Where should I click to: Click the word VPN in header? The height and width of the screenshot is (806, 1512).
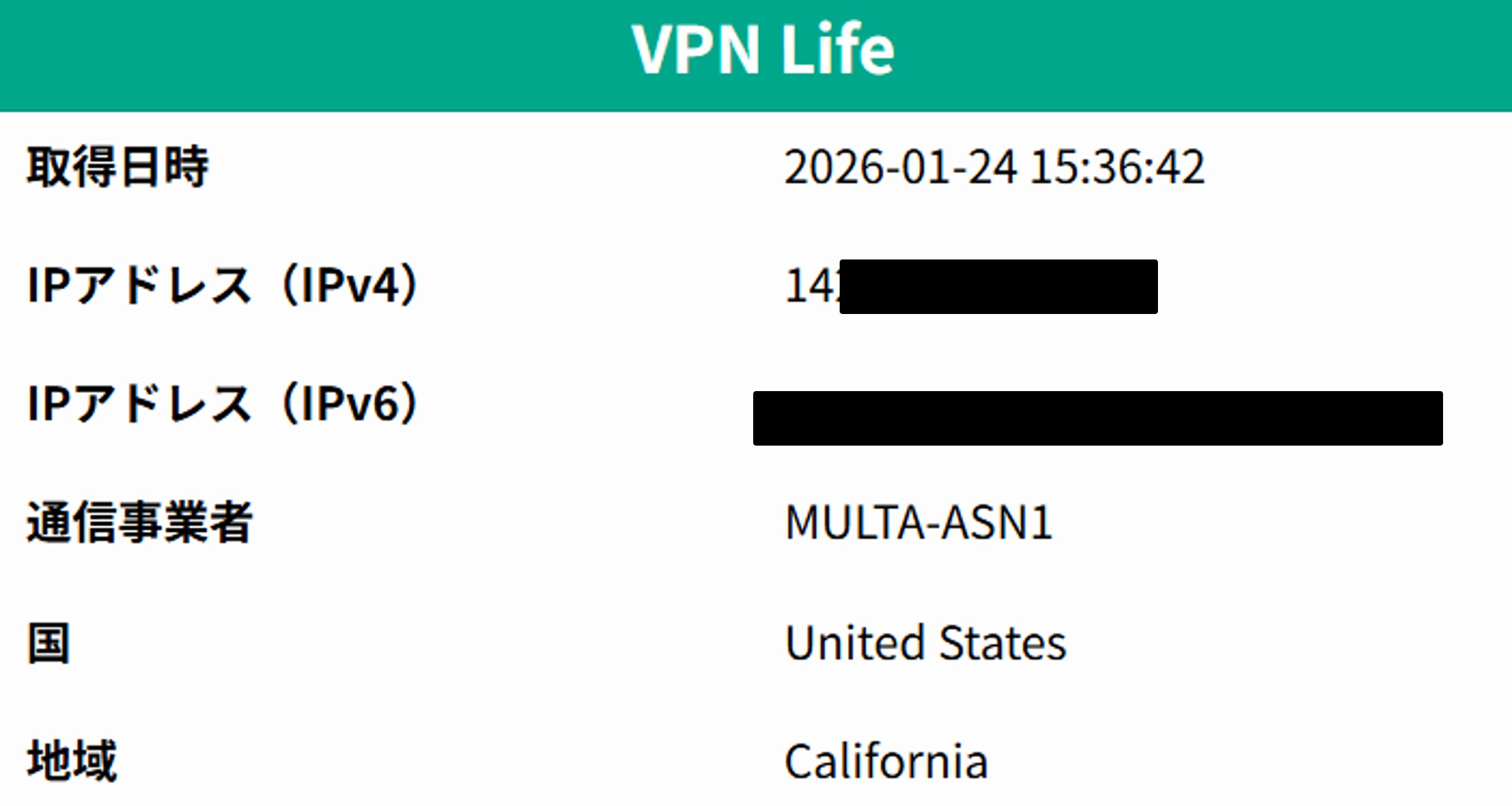696,49
